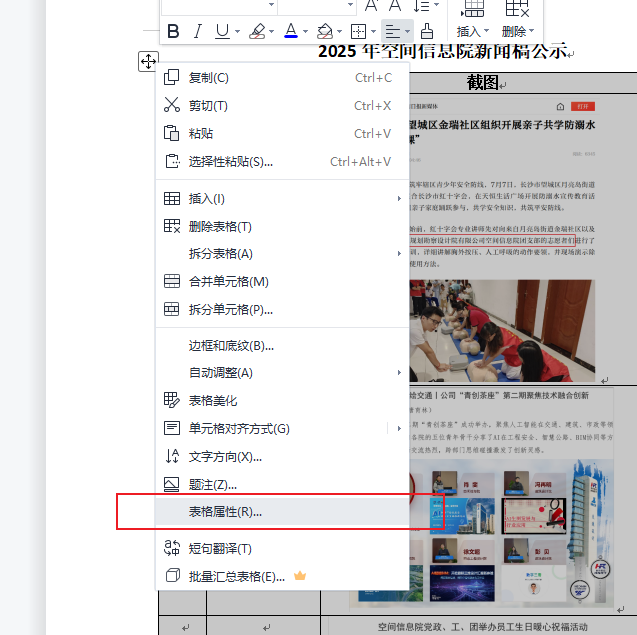Click text 空间信息院党政、工、团举办员工生日暖心祝福活动
637x635 pixels.
[x=483, y=627]
